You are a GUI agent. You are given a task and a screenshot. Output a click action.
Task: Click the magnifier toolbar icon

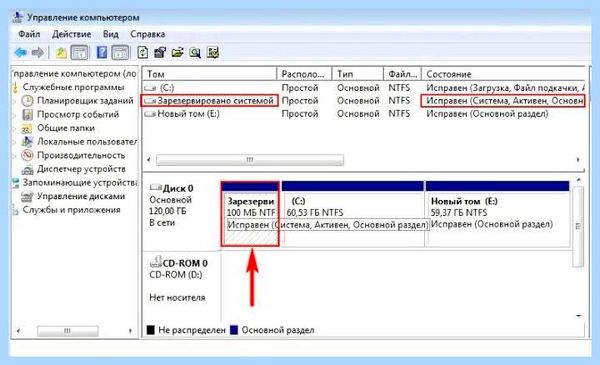195,52
